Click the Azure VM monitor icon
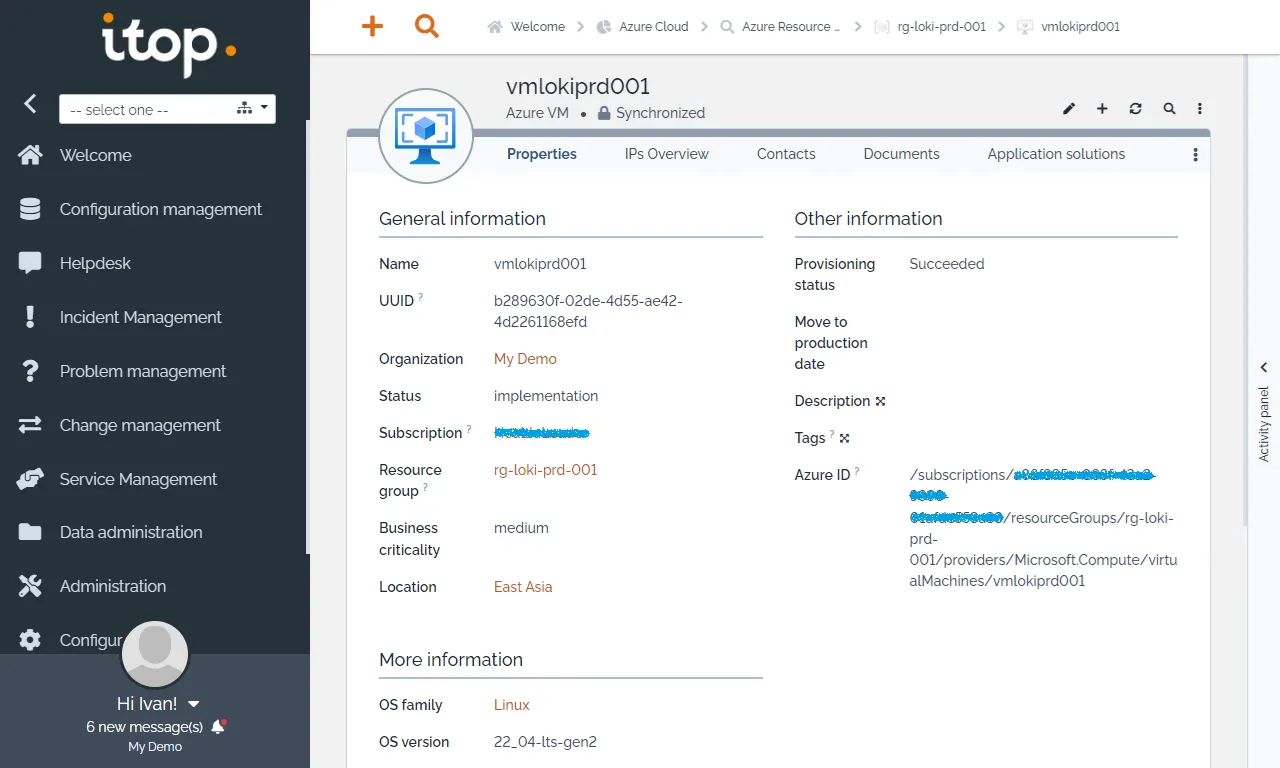 425,136
